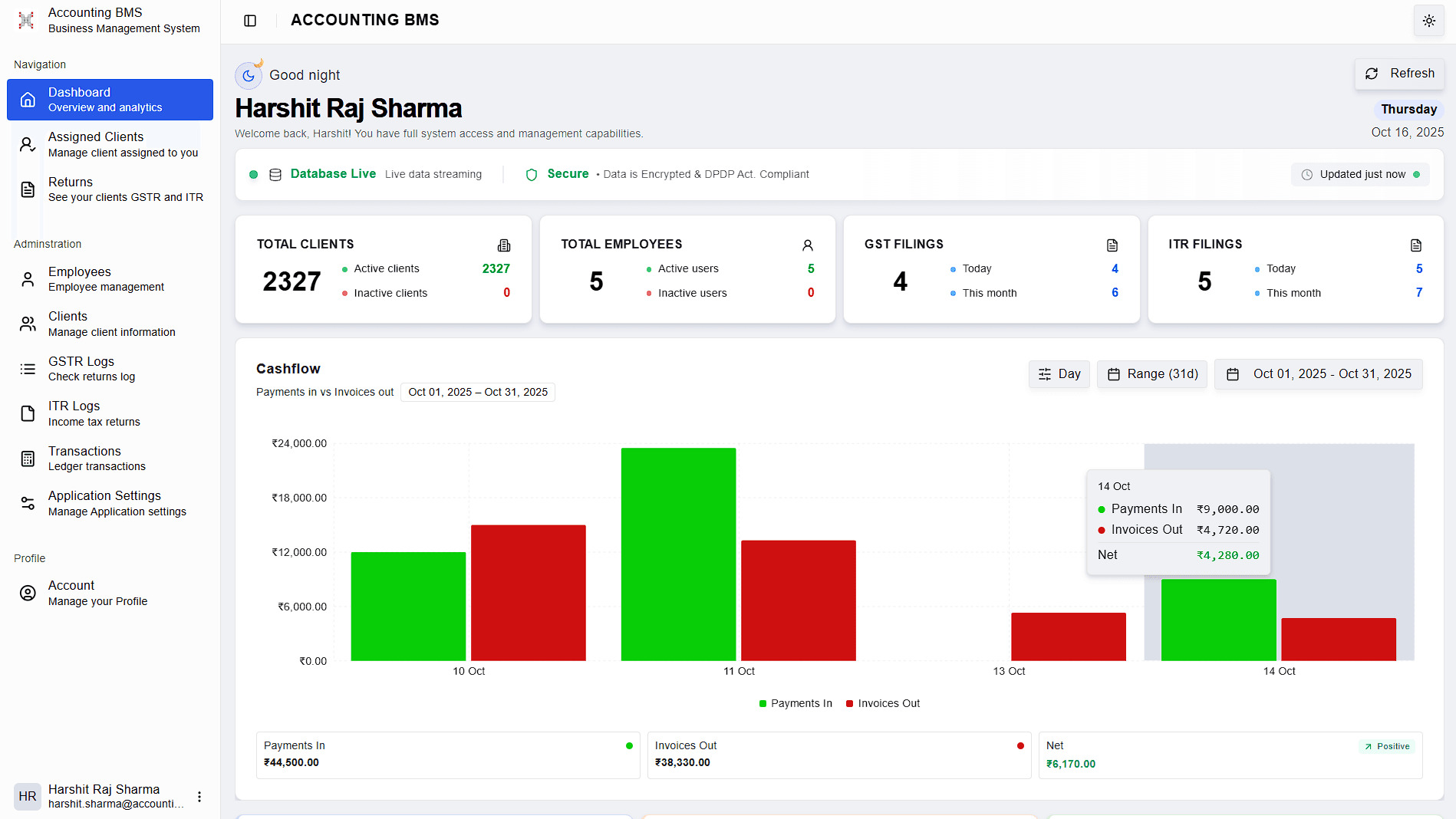The height and width of the screenshot is (819, 1456).
Task: Click the Application Settings sliders icon
Action: (28, 503)
